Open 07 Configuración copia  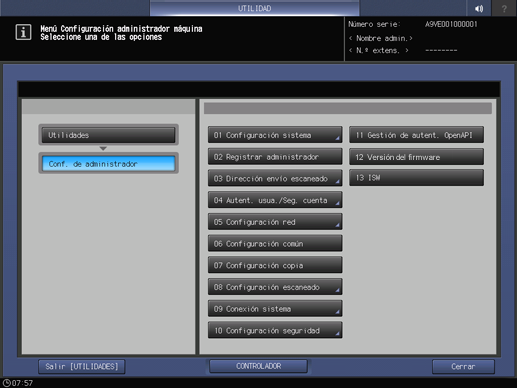tap(275, 265)
